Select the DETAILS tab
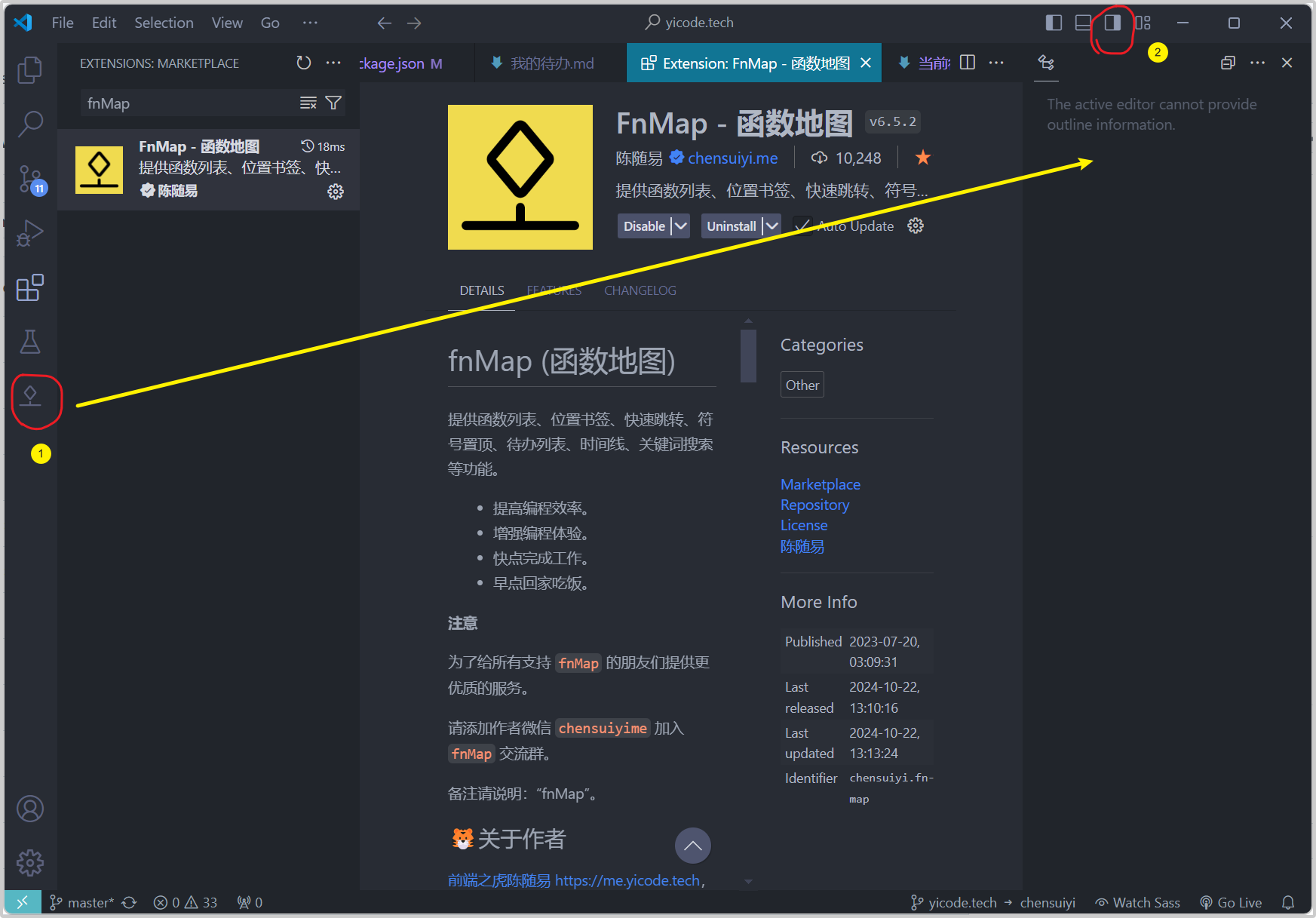 482,290
